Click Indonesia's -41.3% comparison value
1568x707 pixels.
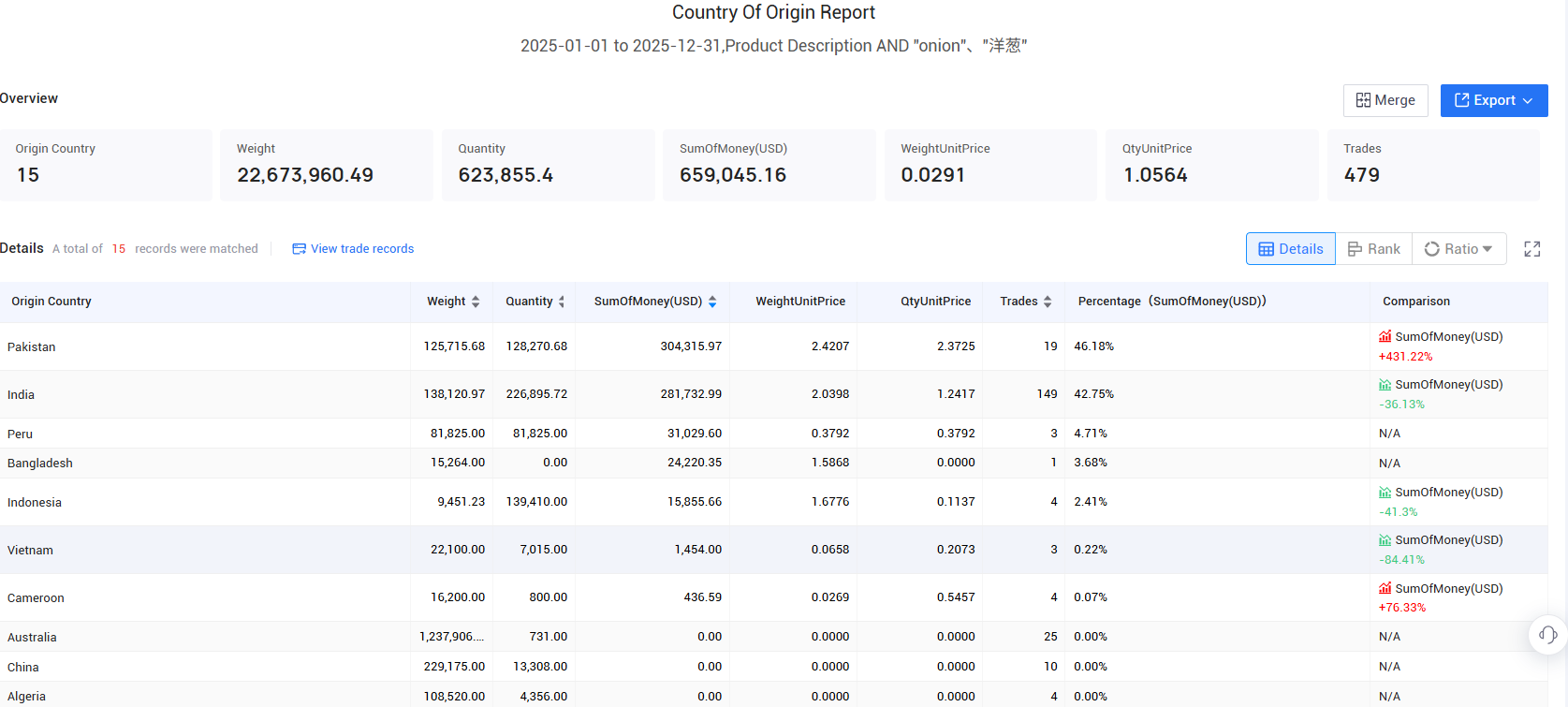(1399, 512)
